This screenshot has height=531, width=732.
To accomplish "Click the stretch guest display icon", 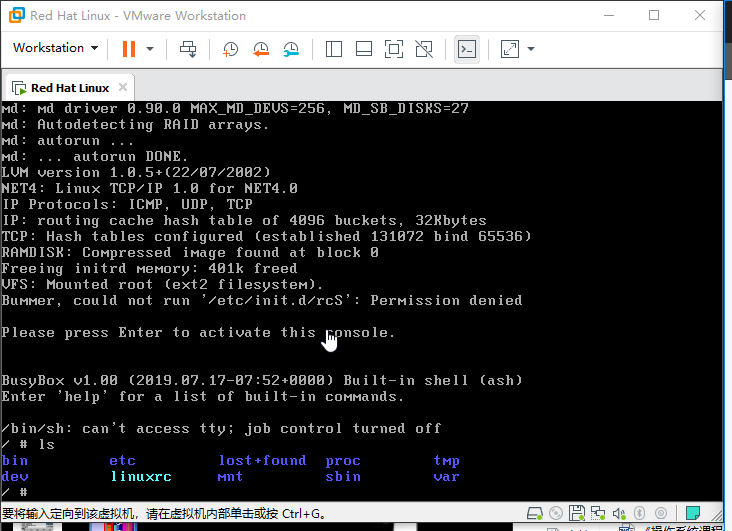I will (x=509, y=49).
